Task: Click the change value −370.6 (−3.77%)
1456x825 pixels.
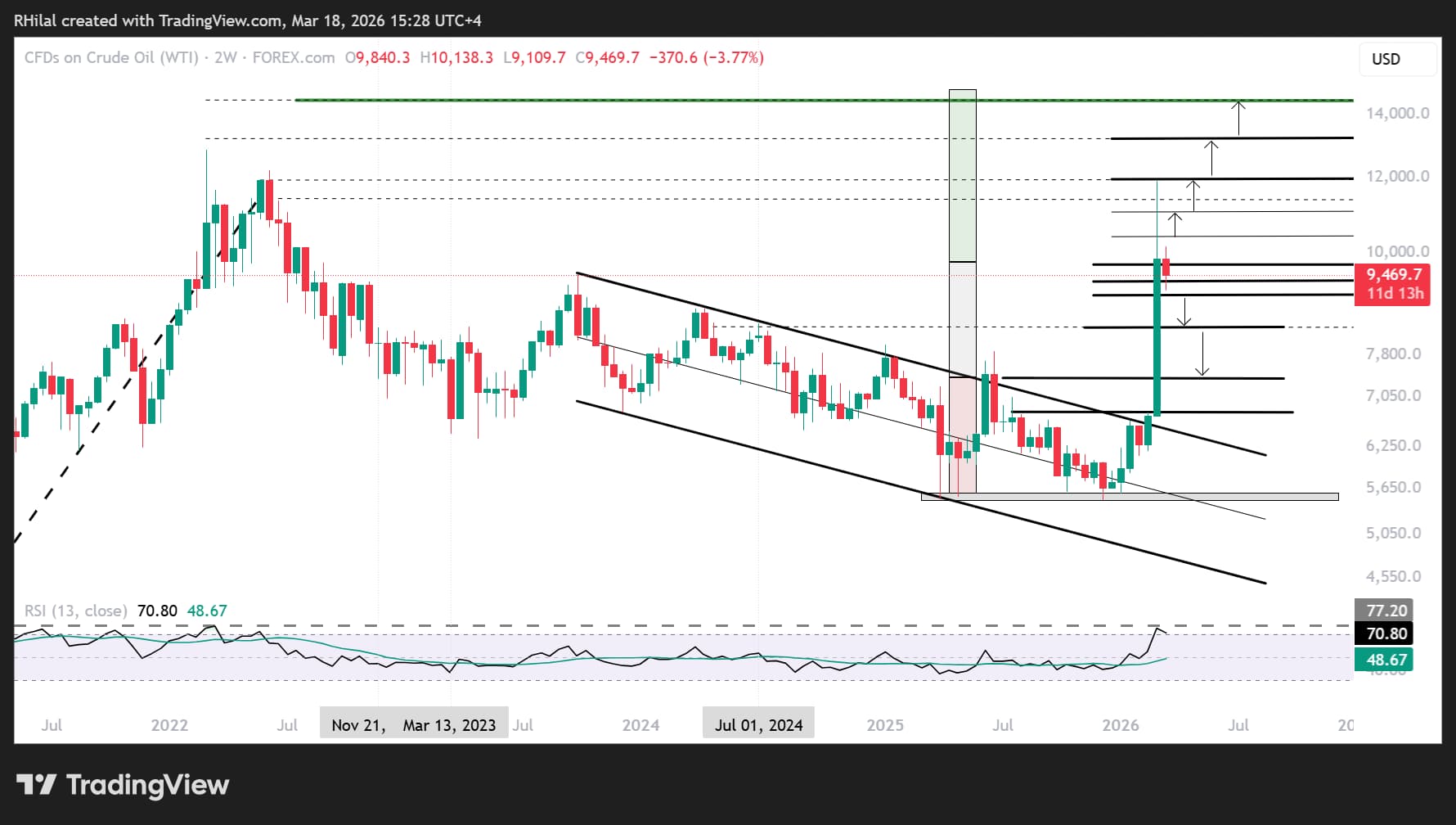Action: pyautogui.click(x=707, y=57)
